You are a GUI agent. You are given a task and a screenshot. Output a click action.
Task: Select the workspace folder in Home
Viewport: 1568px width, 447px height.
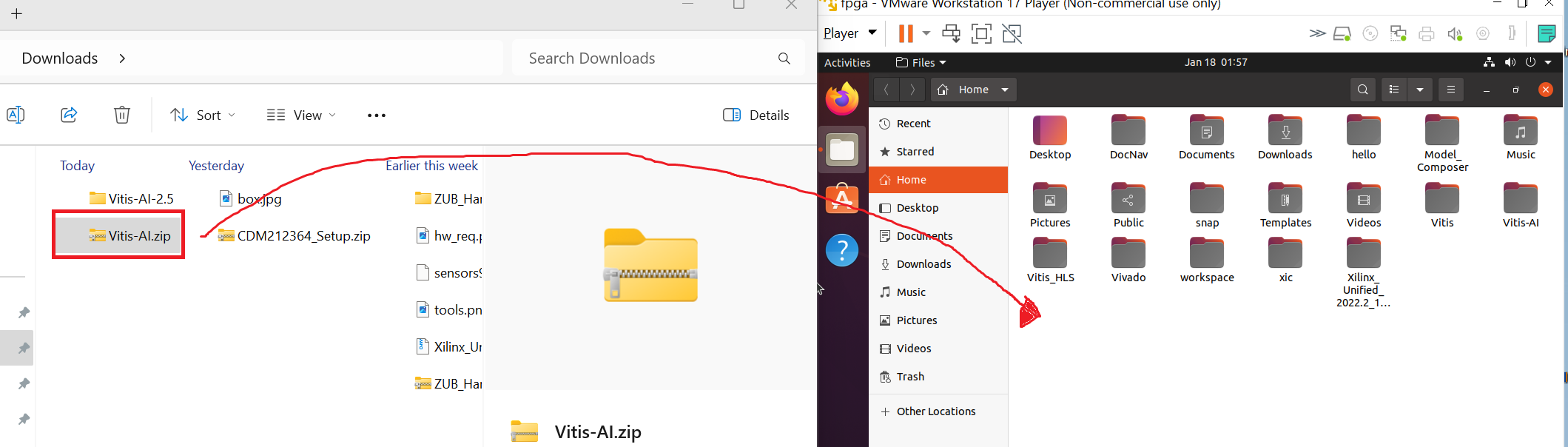tap(1207, 260)
